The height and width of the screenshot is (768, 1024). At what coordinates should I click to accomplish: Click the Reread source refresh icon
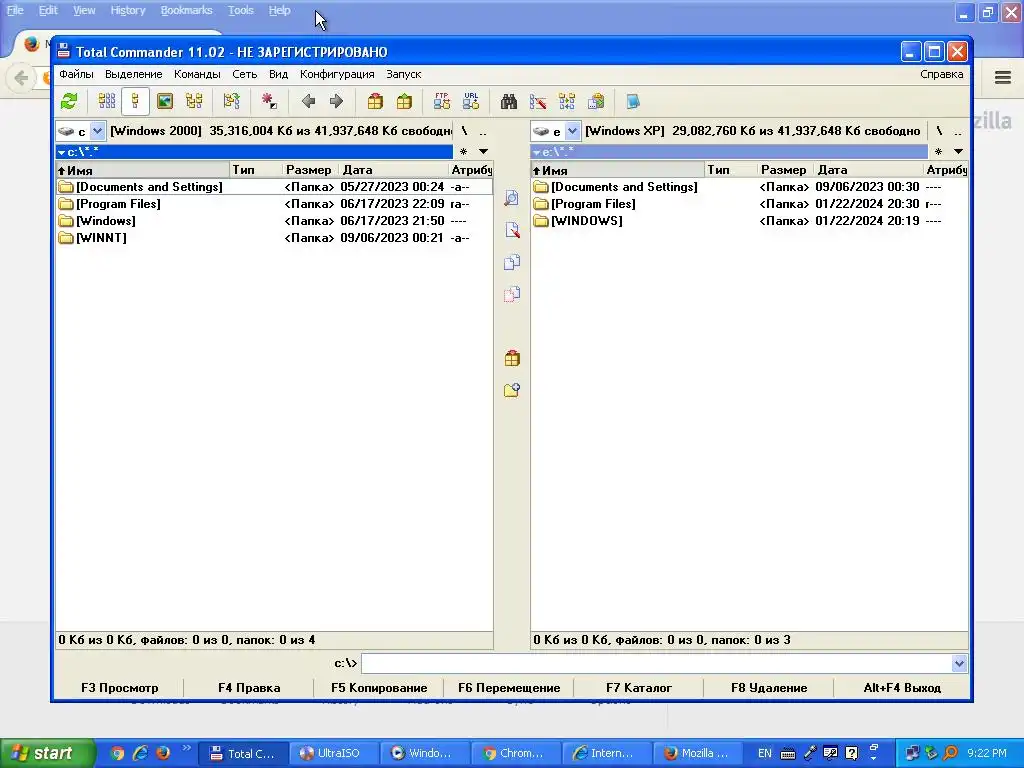coord(69,101)
